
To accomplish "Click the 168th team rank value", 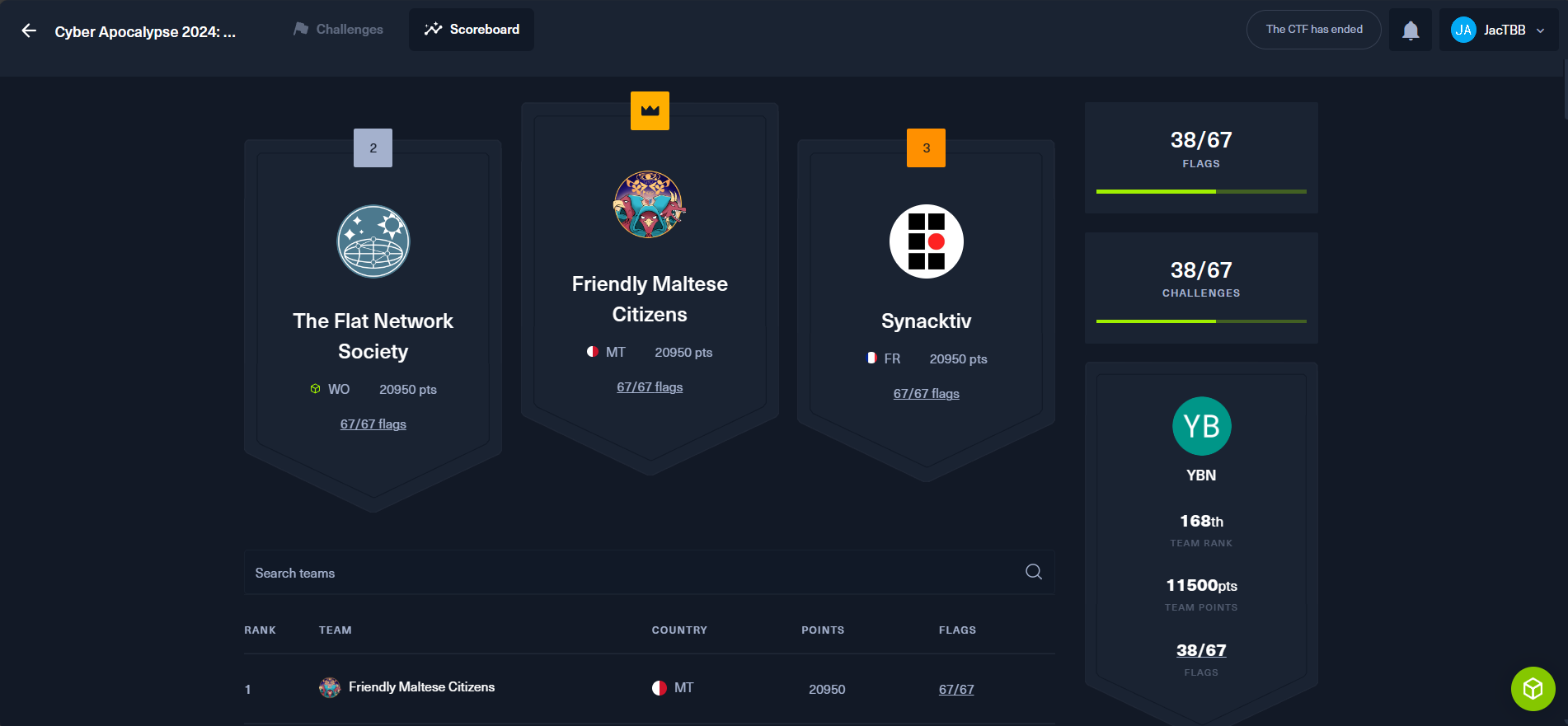I will (1201, 521).
